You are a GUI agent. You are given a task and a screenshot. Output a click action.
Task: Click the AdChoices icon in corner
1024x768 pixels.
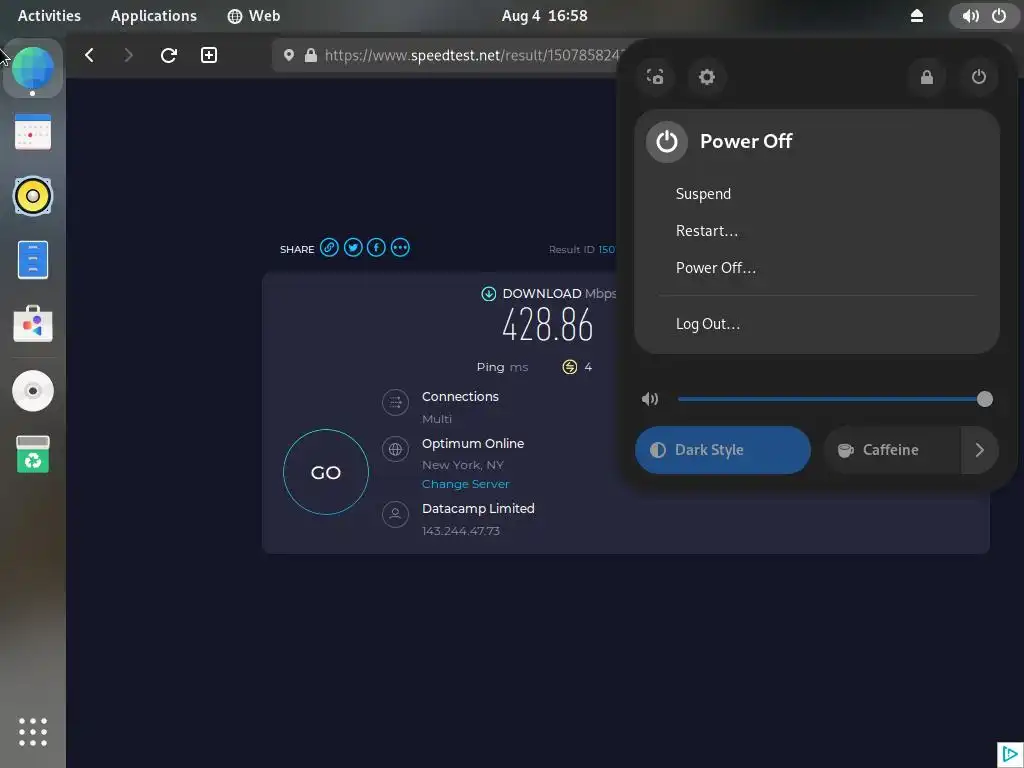coord(1010,755)
